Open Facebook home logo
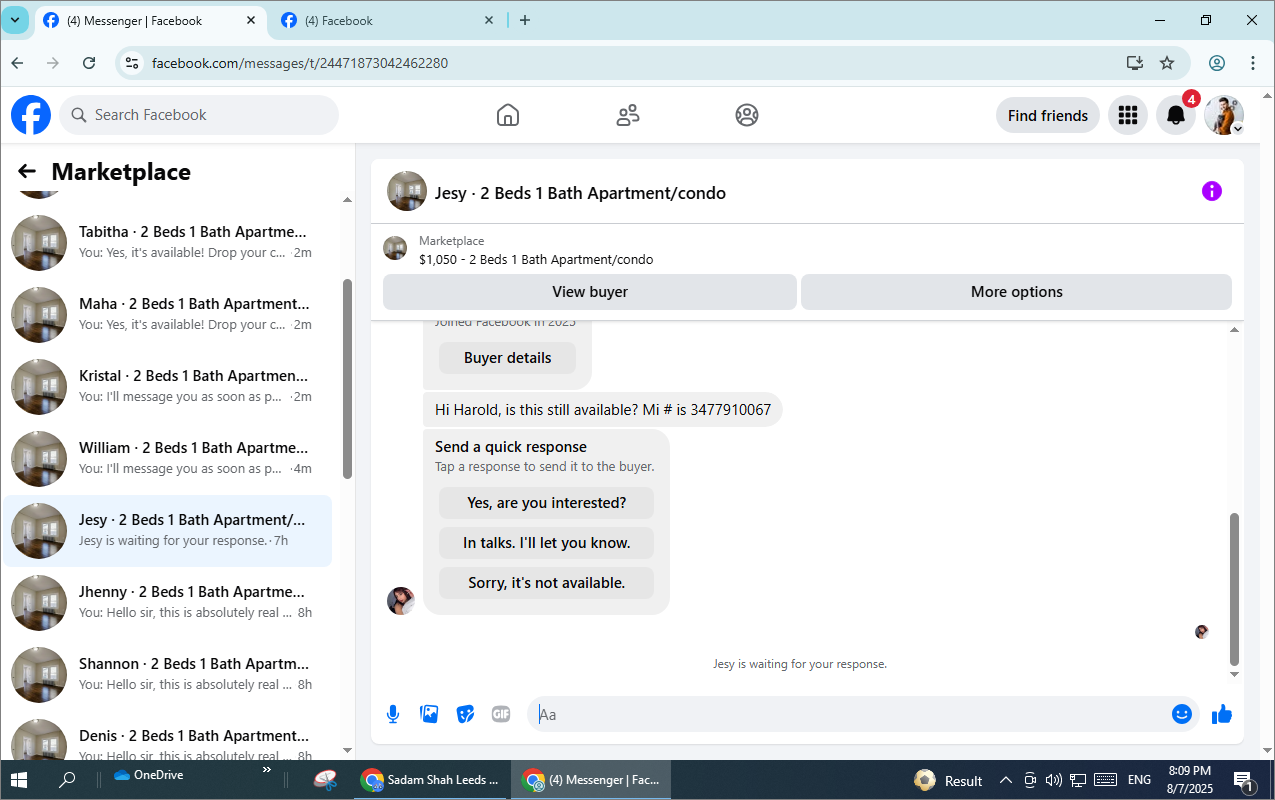The image size is (1275, 800). [x=31, y=115]
